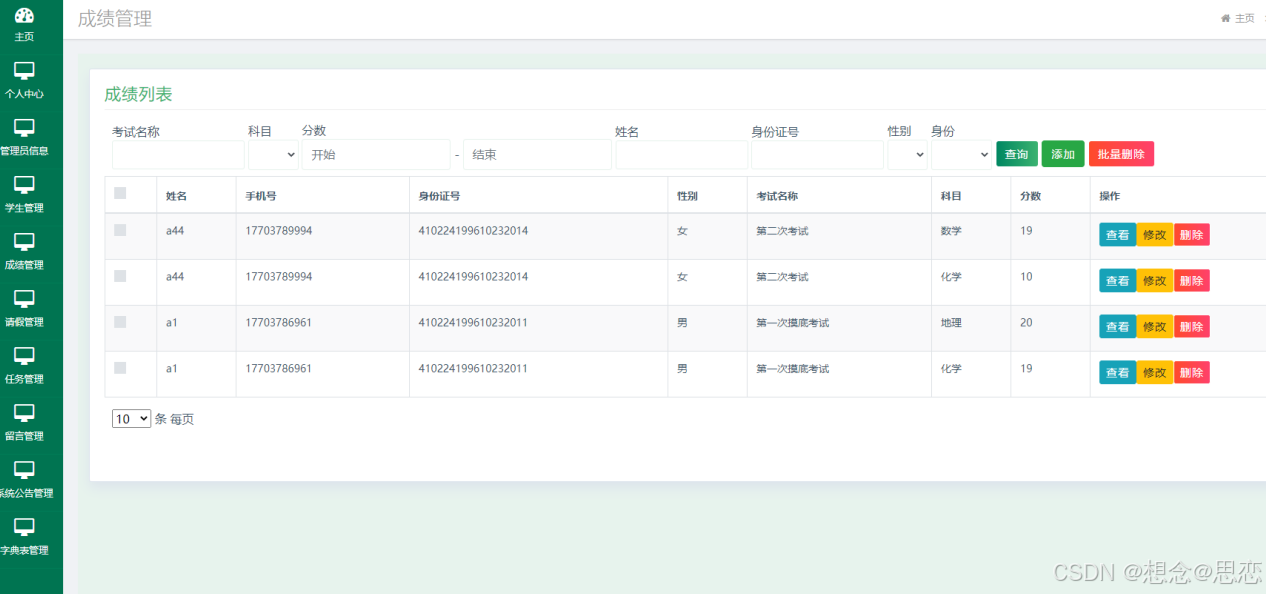Click 修改 for the a44 数学 row
1266x594 pixels.
(1155, 235)
